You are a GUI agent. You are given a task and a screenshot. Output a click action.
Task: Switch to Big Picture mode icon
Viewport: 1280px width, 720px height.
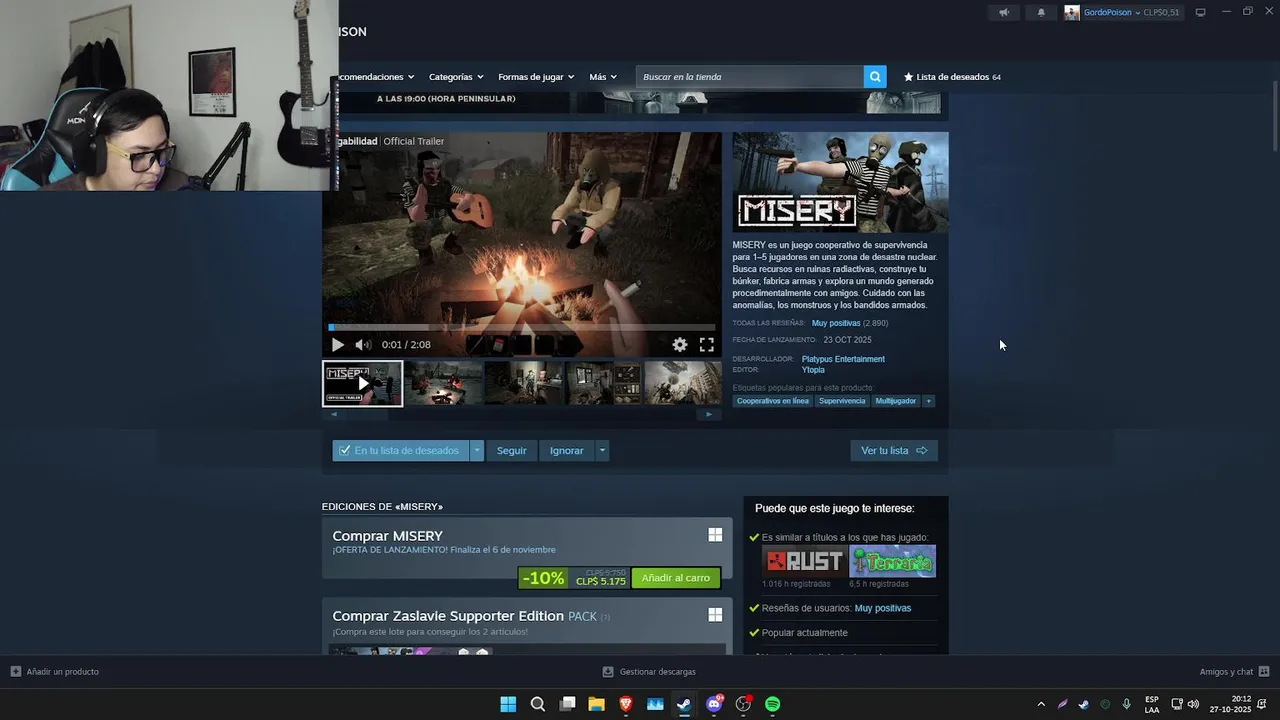tap(1200, 12)
